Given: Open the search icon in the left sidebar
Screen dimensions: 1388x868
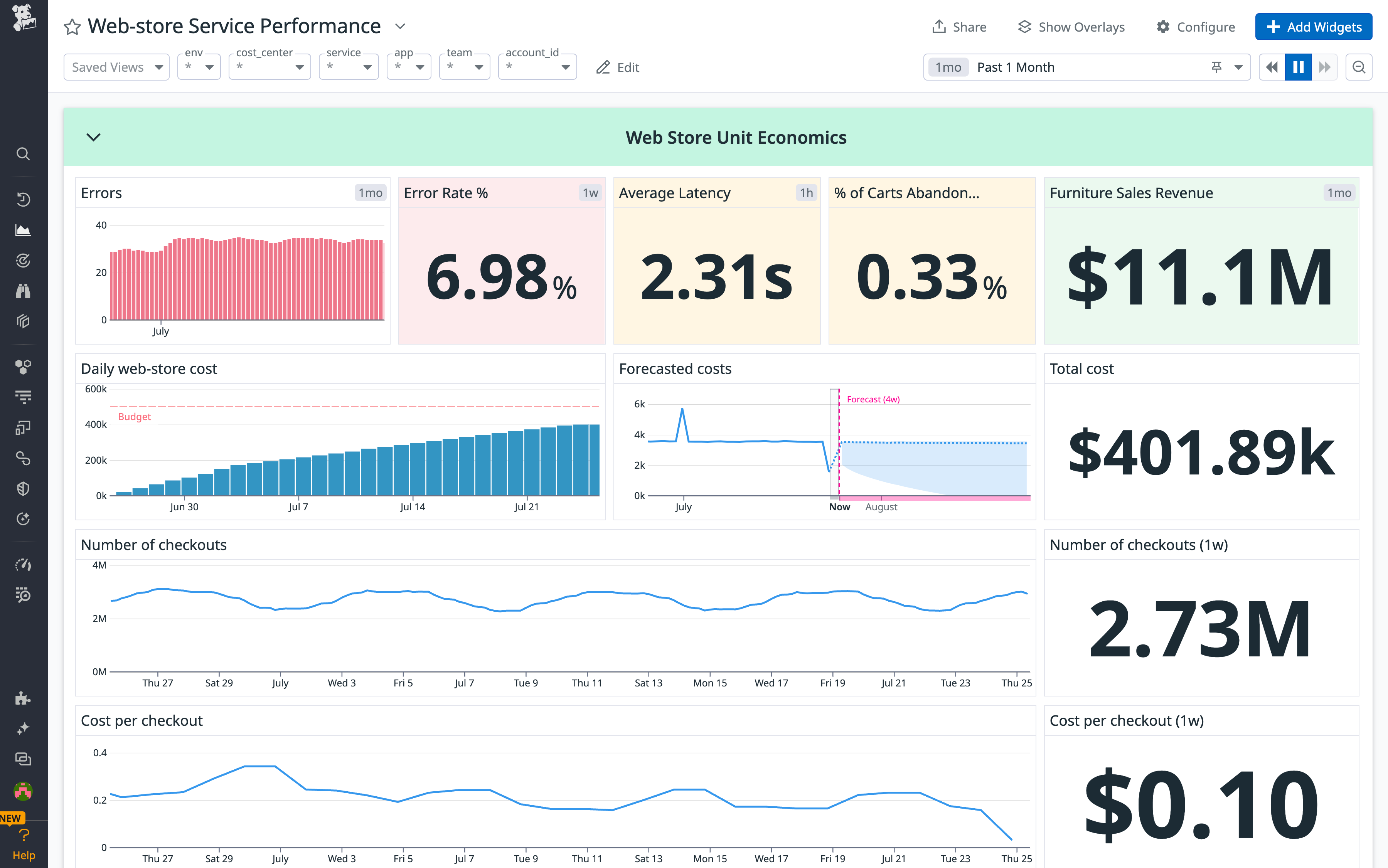Looking at the screenshot, I should point(23,154).
